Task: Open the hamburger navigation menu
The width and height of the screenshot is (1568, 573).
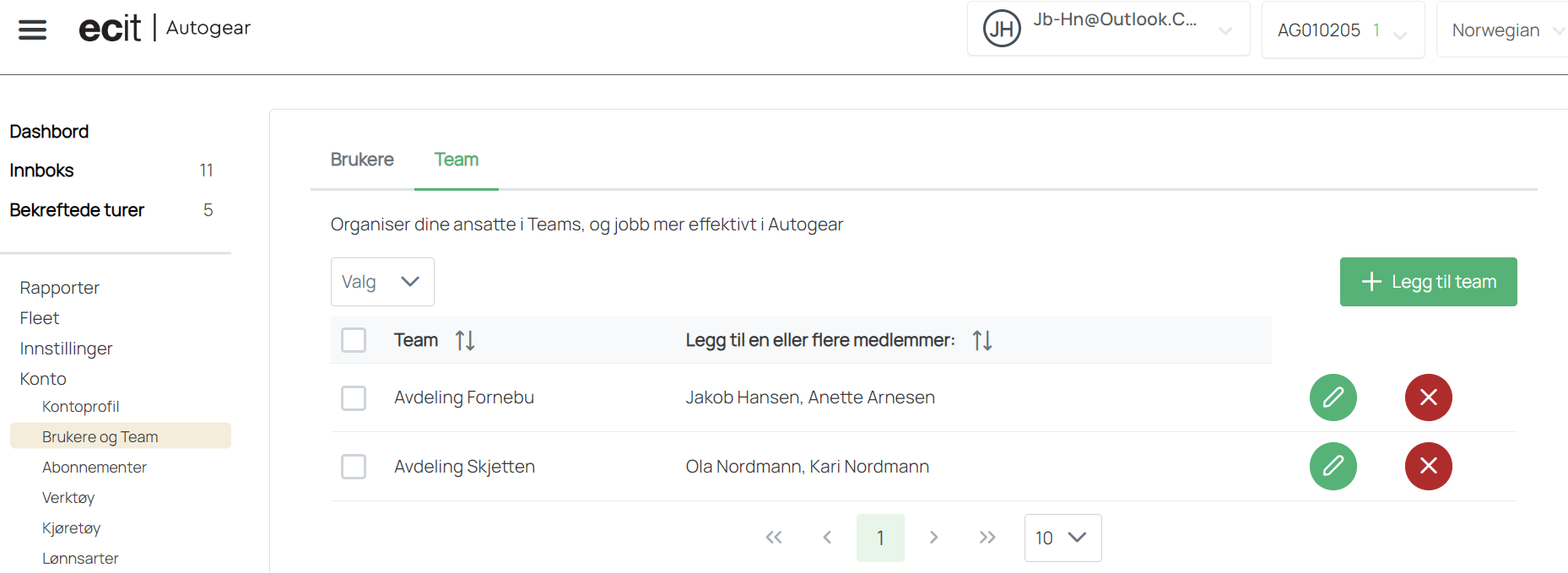Action: pos(33,30)
